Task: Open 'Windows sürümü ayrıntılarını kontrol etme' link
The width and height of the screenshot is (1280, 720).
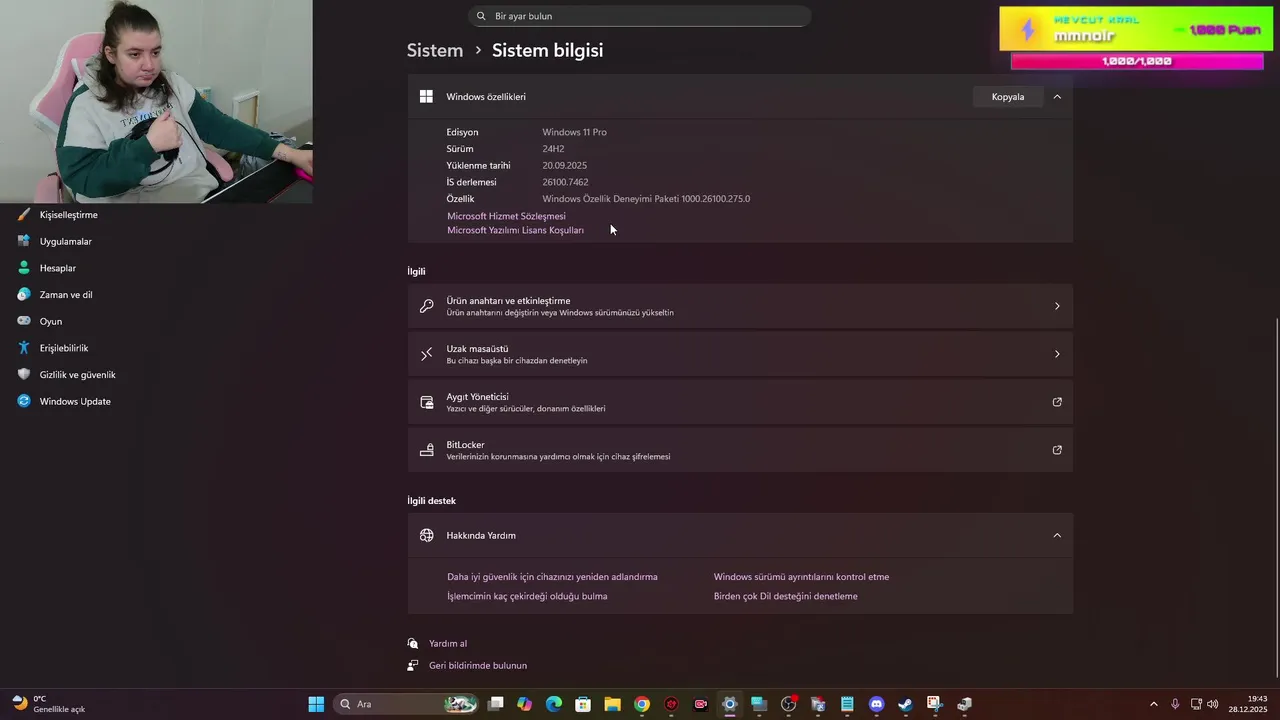Action: [801, 577]
